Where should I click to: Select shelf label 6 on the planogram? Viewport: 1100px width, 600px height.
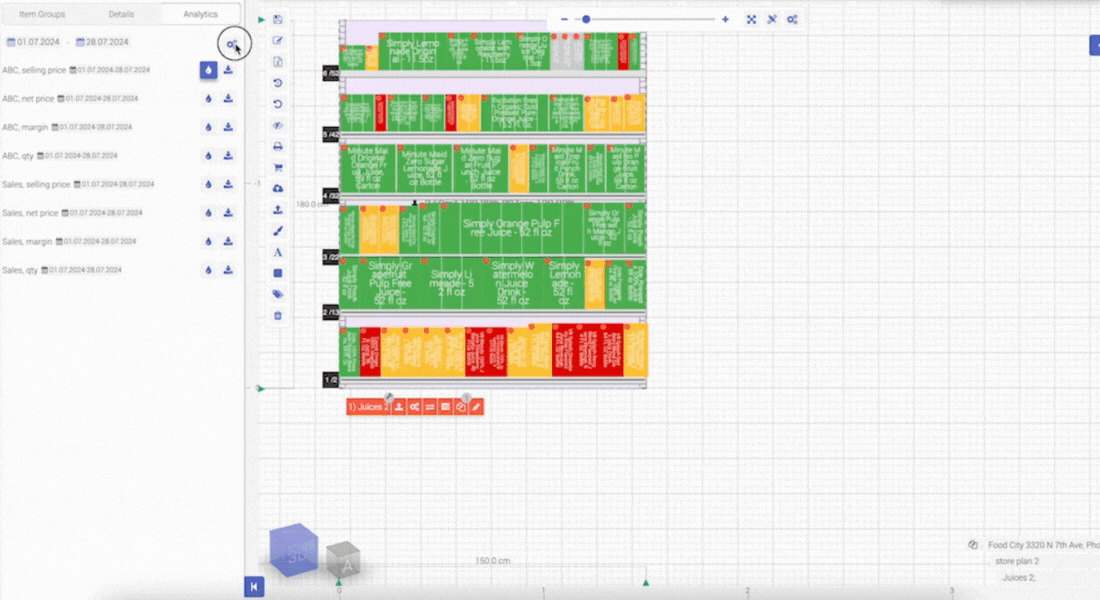[330, 73]
